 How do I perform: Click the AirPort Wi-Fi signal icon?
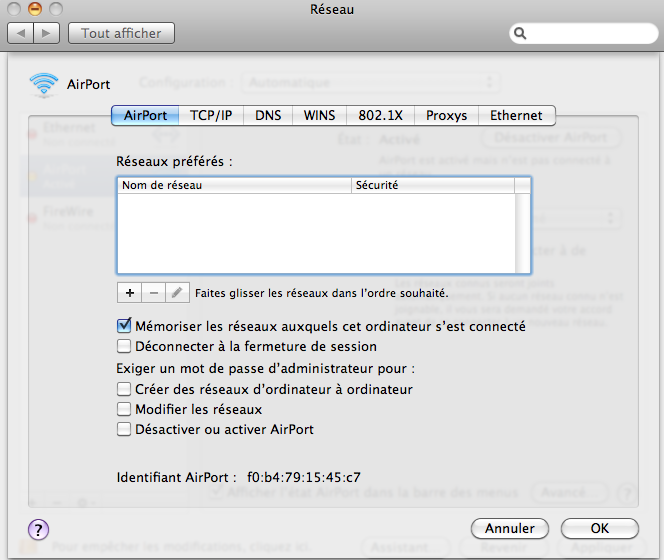click(x=44, y=84)
